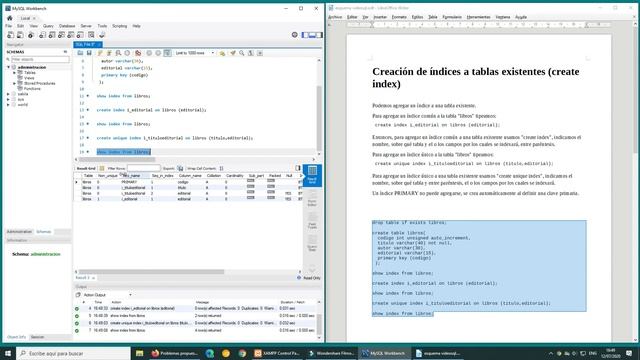Toggle word wrapping in SQL editor

[x=260, y=53]
